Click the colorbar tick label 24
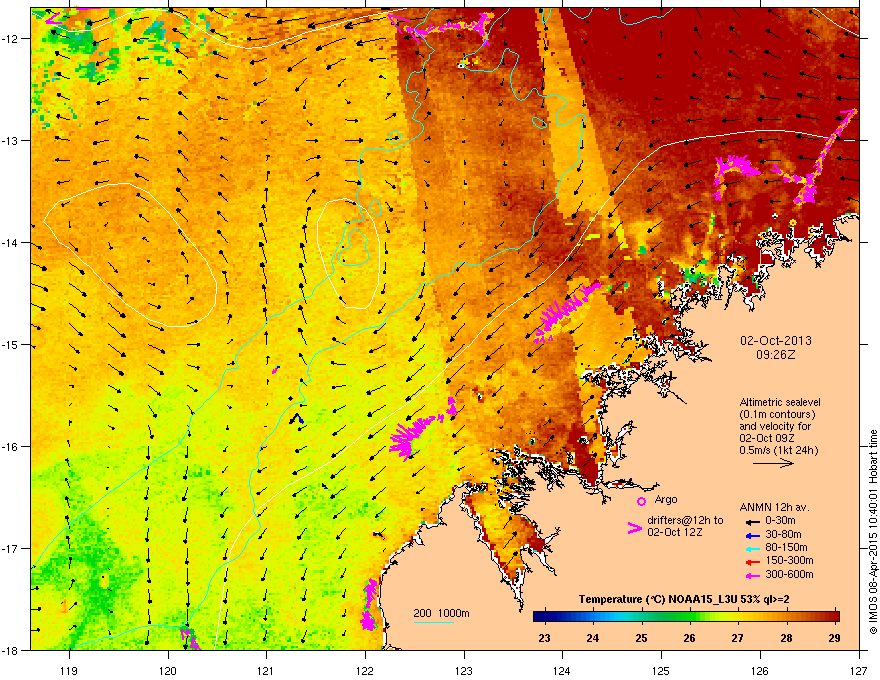880x680 pixels. [x=593, y=638]
